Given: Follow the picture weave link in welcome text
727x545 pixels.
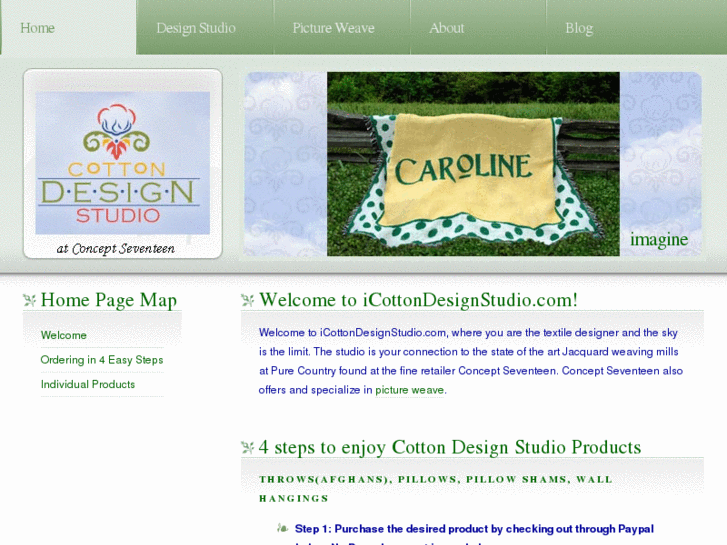Looking at the screenshot, I should (x=409, y=390).
